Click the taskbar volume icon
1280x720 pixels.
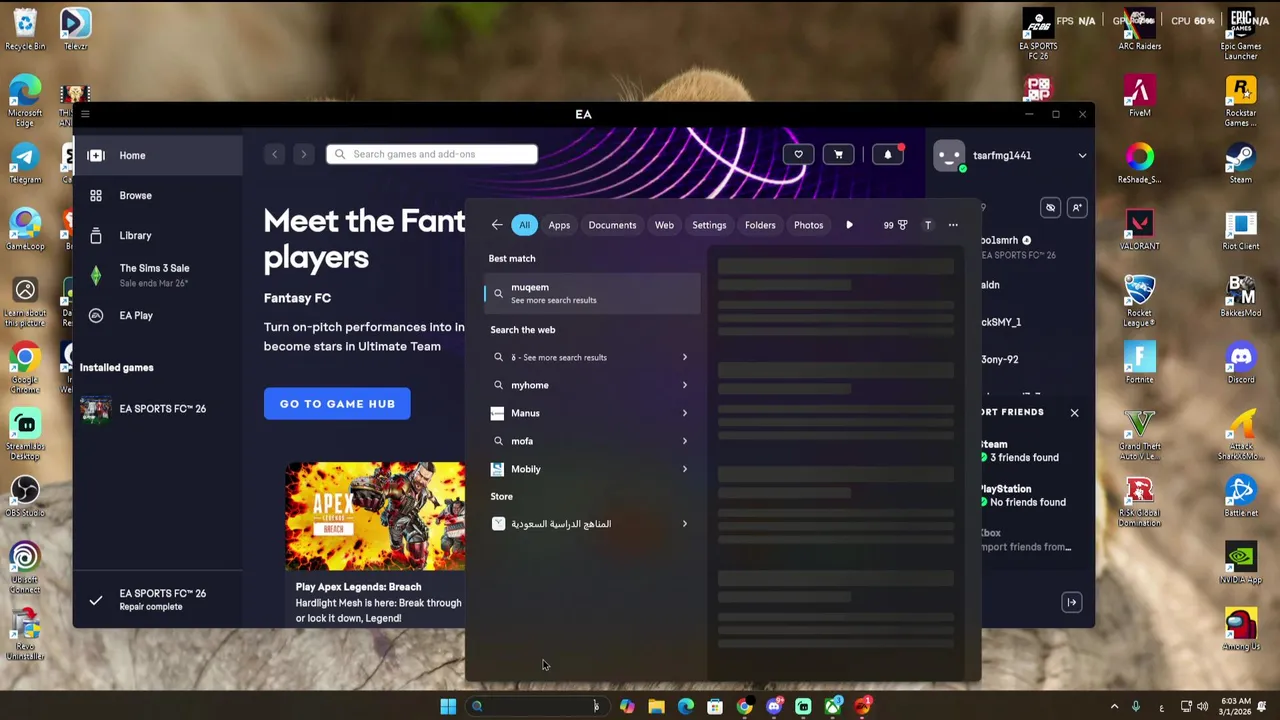pos(1202,707)
